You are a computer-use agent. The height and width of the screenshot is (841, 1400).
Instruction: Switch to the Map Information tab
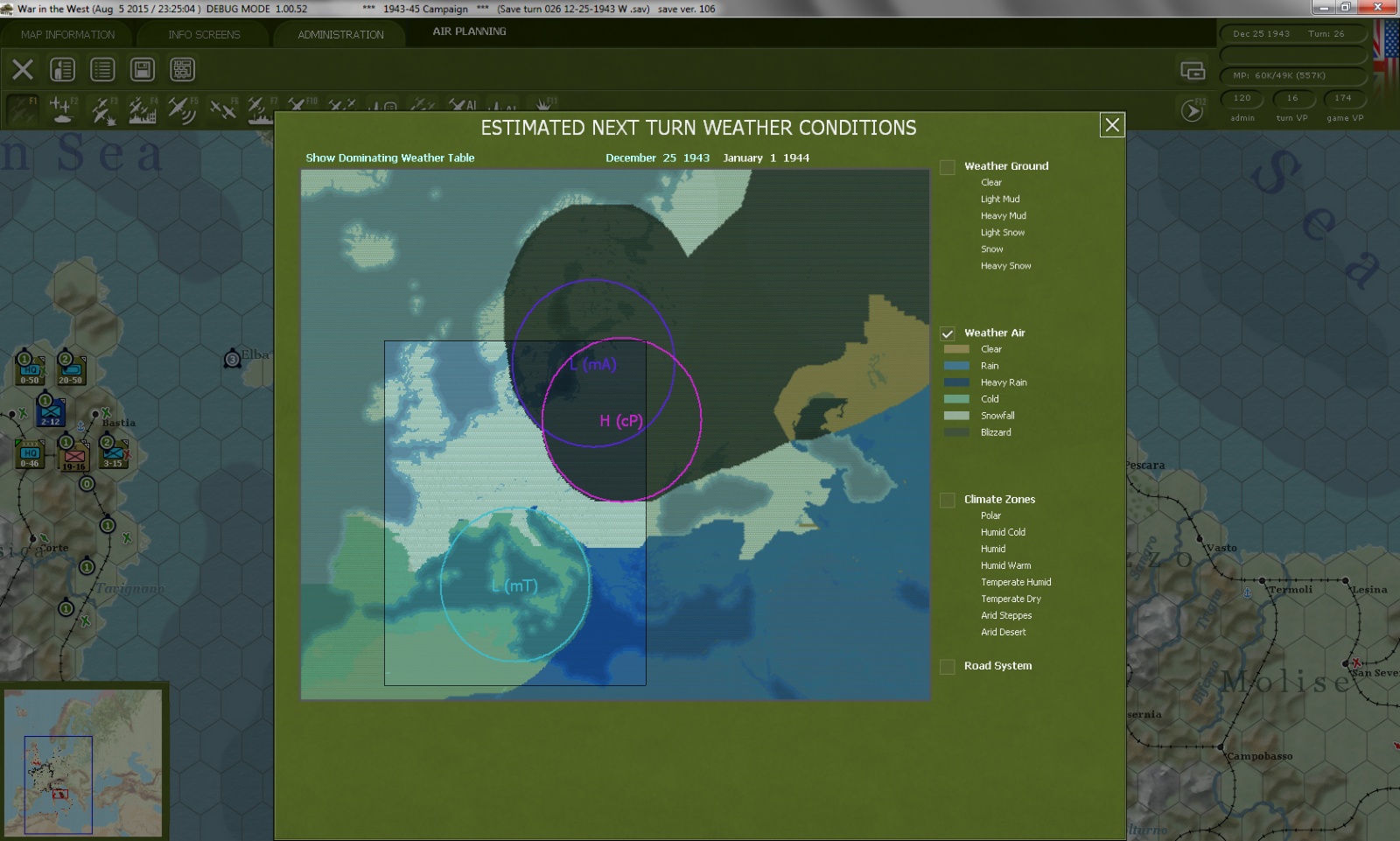67,35
